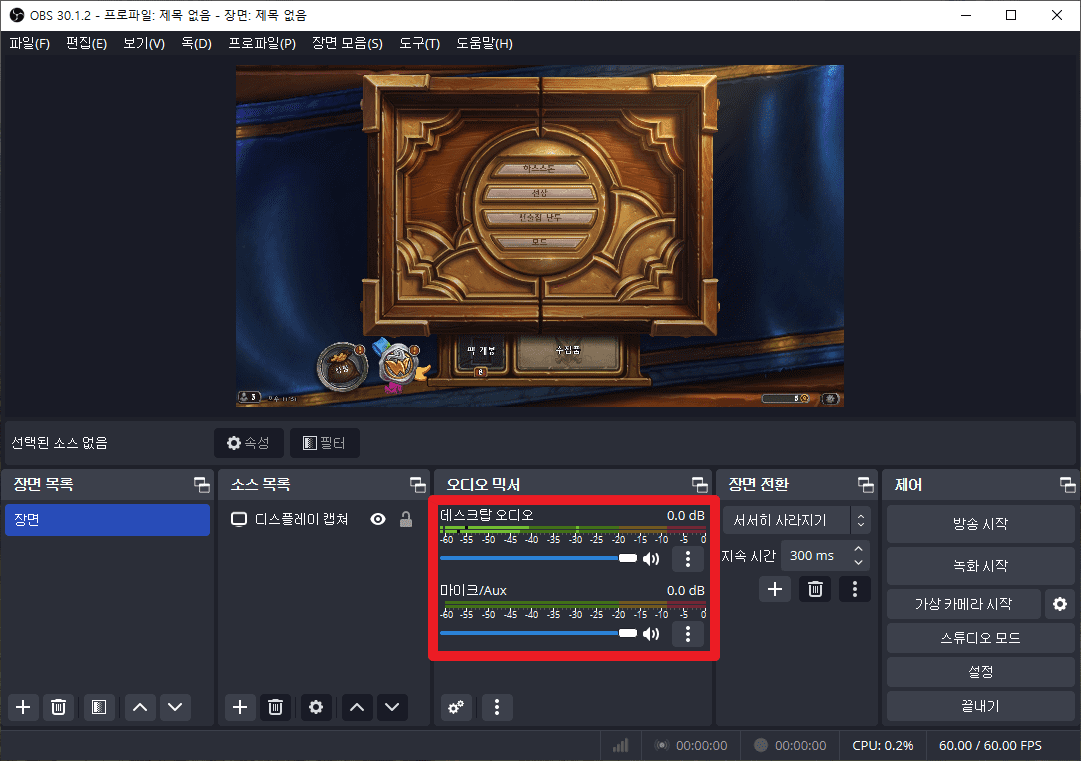Move source up in source list
Screen dimensions: 1081x761
(x=357, y=707)
